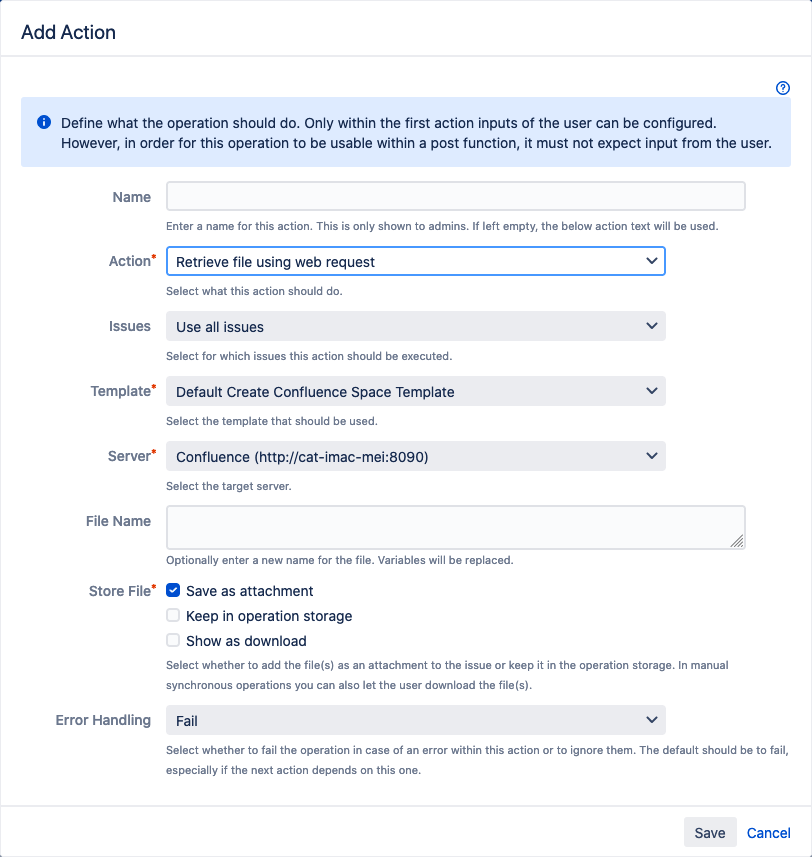Click the File Name textarea resize handle
This screenshot has height=857, width=812.
click(738, 542)
